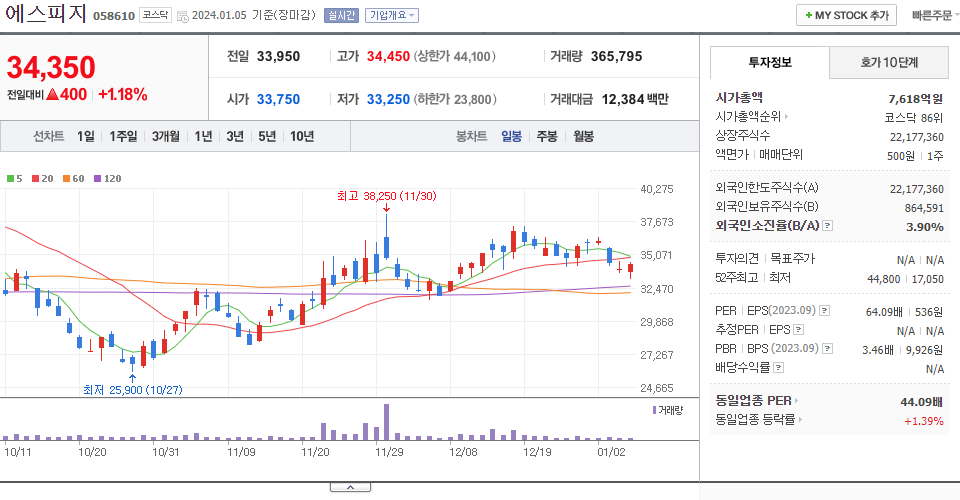Click question mark icon next to 외국인소진율(B/A)
960x500 pixels.
point(827,226)
